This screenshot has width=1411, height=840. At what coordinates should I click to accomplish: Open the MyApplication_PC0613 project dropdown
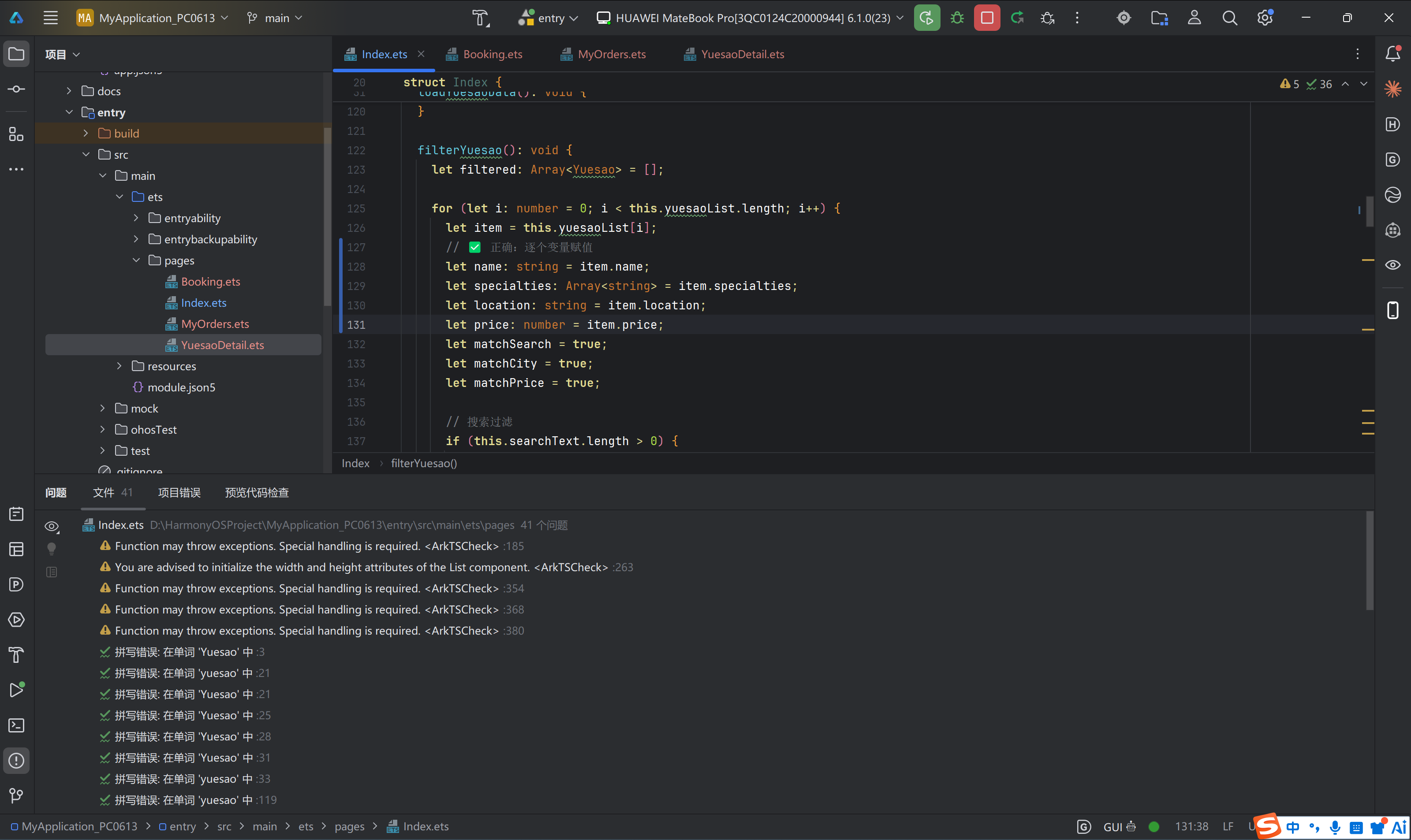pyautogui.click(x=152, y=18)
